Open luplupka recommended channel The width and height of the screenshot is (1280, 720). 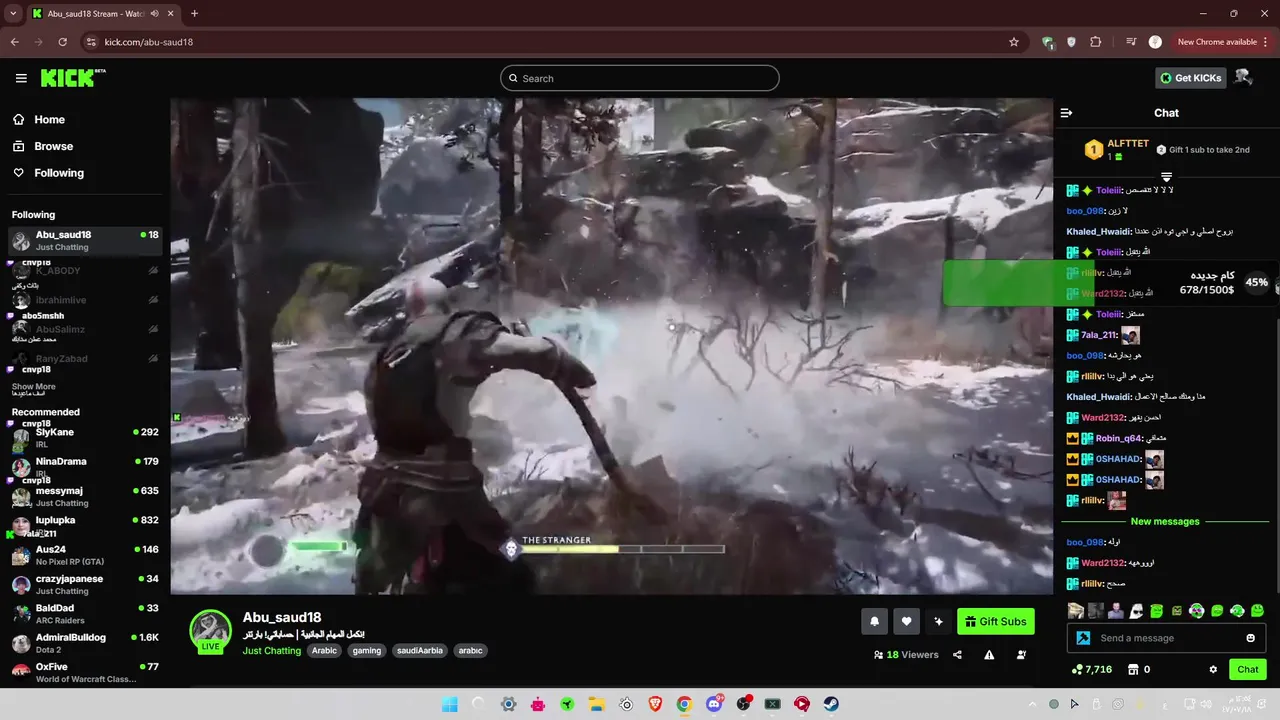click(x=85, y=526)
